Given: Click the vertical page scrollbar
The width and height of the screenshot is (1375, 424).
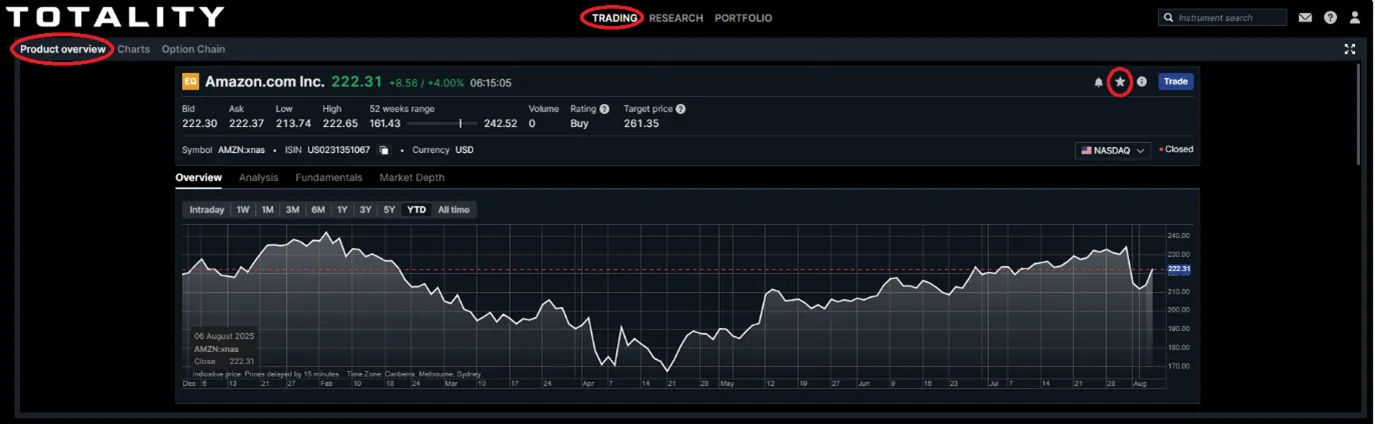Looking at the screenshot, I should (x=1359, y=115).
